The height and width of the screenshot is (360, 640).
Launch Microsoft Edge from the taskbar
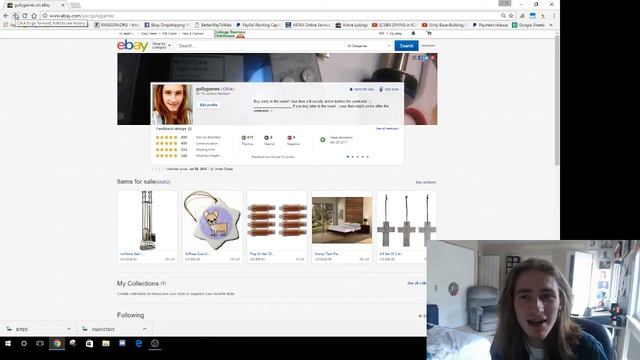(x=139, y=344)
